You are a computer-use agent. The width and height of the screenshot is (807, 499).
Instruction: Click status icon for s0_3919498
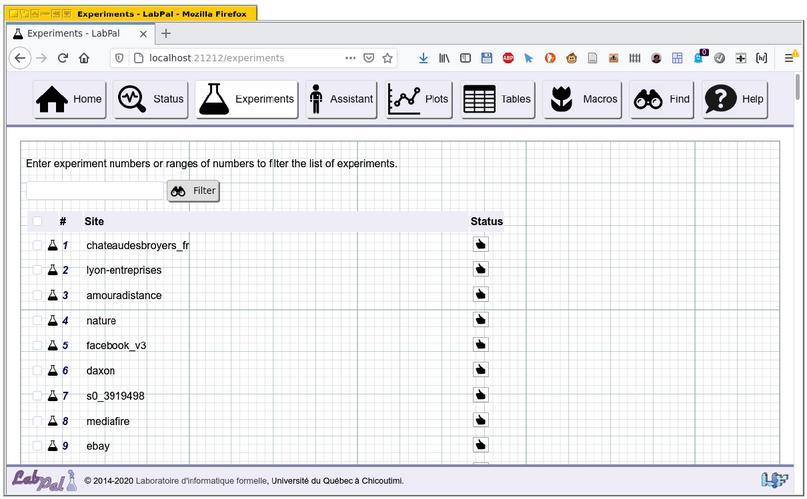tap(481, 395)
